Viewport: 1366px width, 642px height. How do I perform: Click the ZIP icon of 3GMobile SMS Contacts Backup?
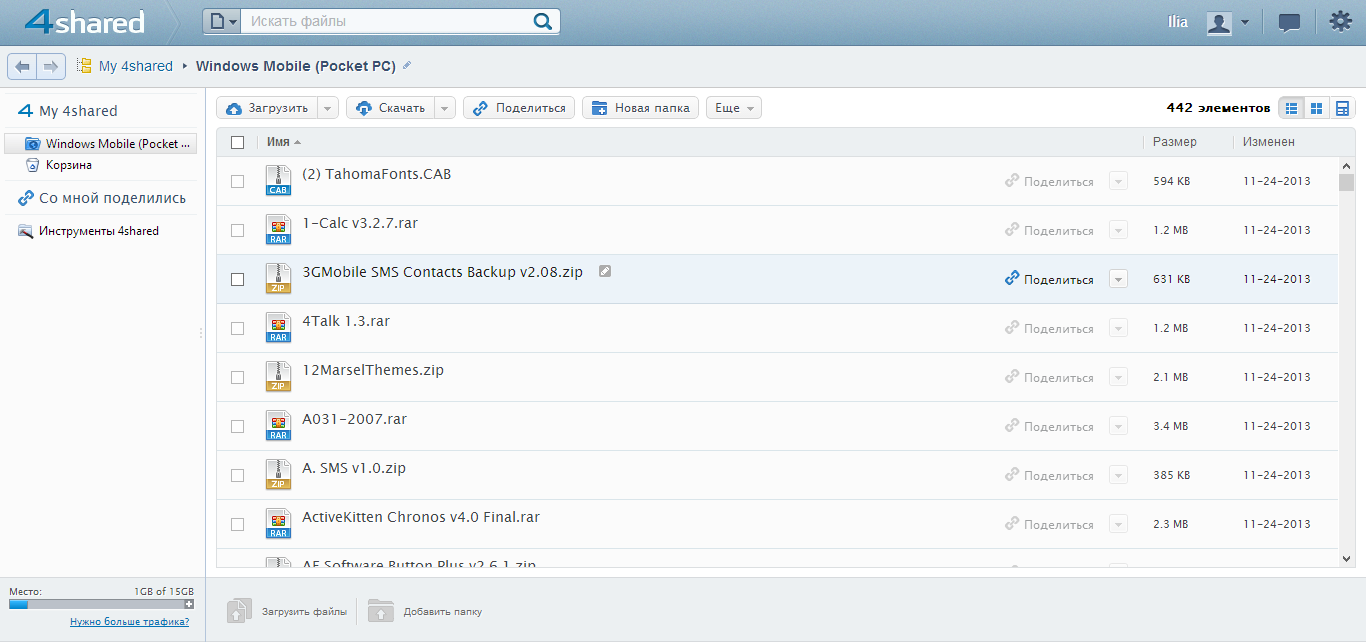click(278, 279)
